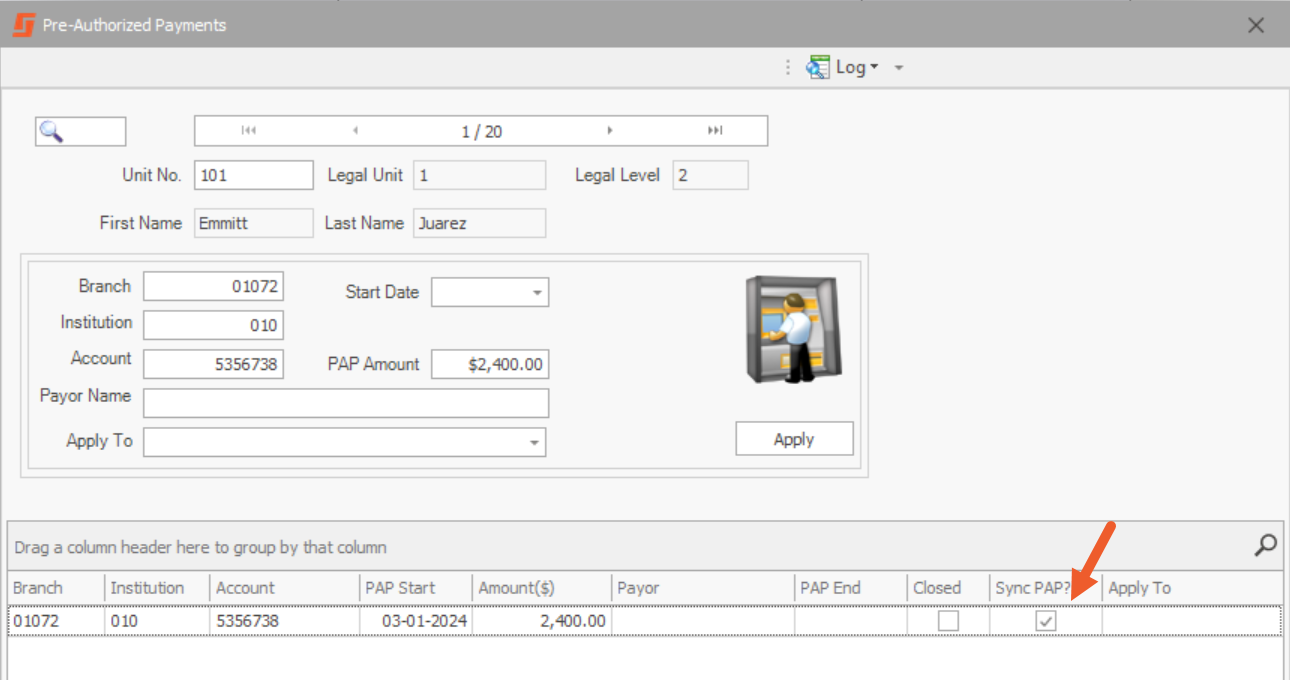Click the Log toolbar icon
The image size is (1290, 680).
point(819,67)
